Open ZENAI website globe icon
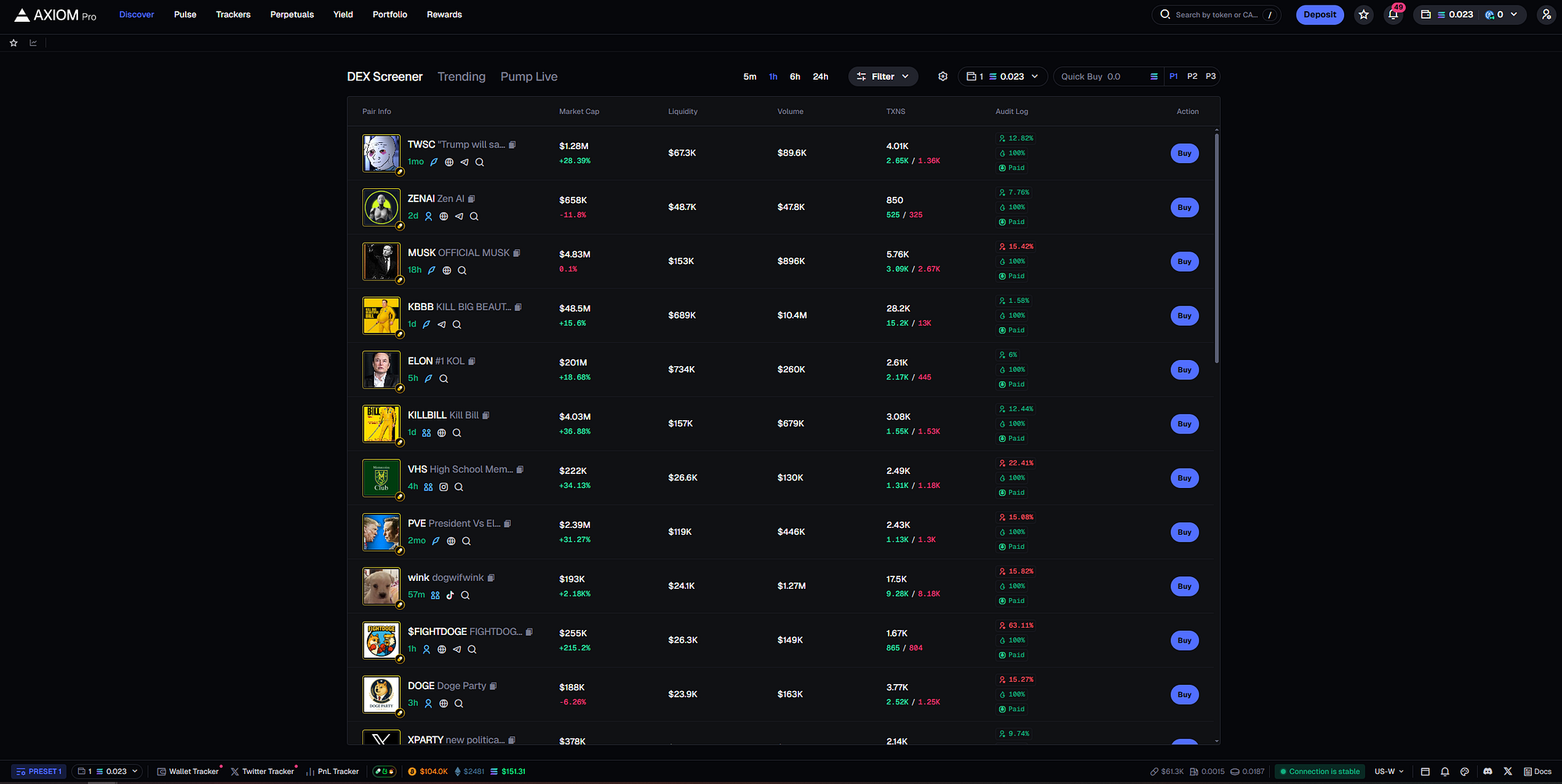Viewport: 1562px width, 784px height. 444,216
